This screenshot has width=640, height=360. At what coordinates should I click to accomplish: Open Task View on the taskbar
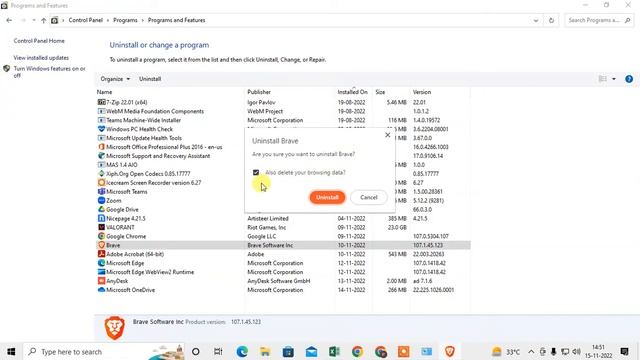[x=218, y=351]
